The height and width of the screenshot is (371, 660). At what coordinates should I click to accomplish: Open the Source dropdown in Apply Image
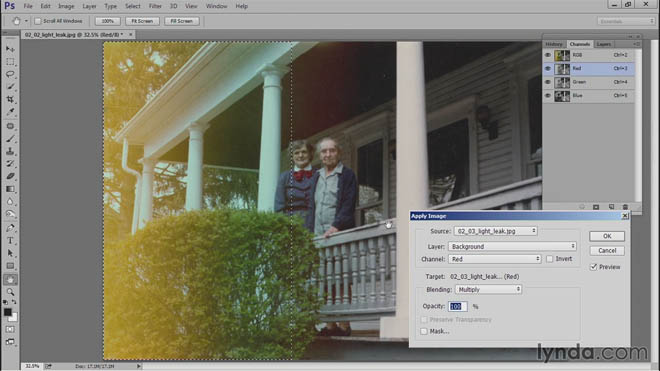click(x=495, y=231)
